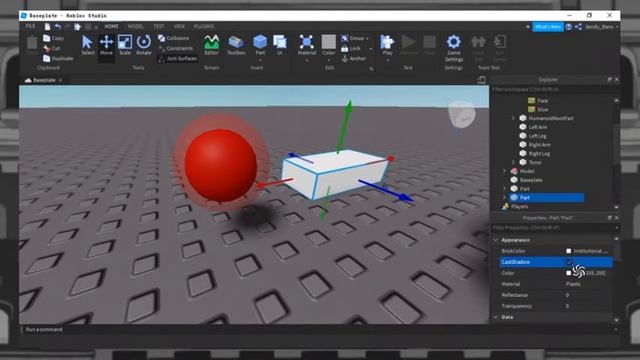The width and height of the screenshot is (640, 360).
Task: Toggle the Collisions option
Action: (x=173, y=38)
